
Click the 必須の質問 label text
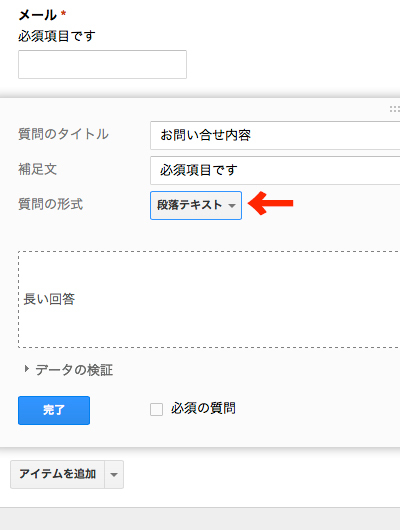pyautogui.click(x=203, y=408)
